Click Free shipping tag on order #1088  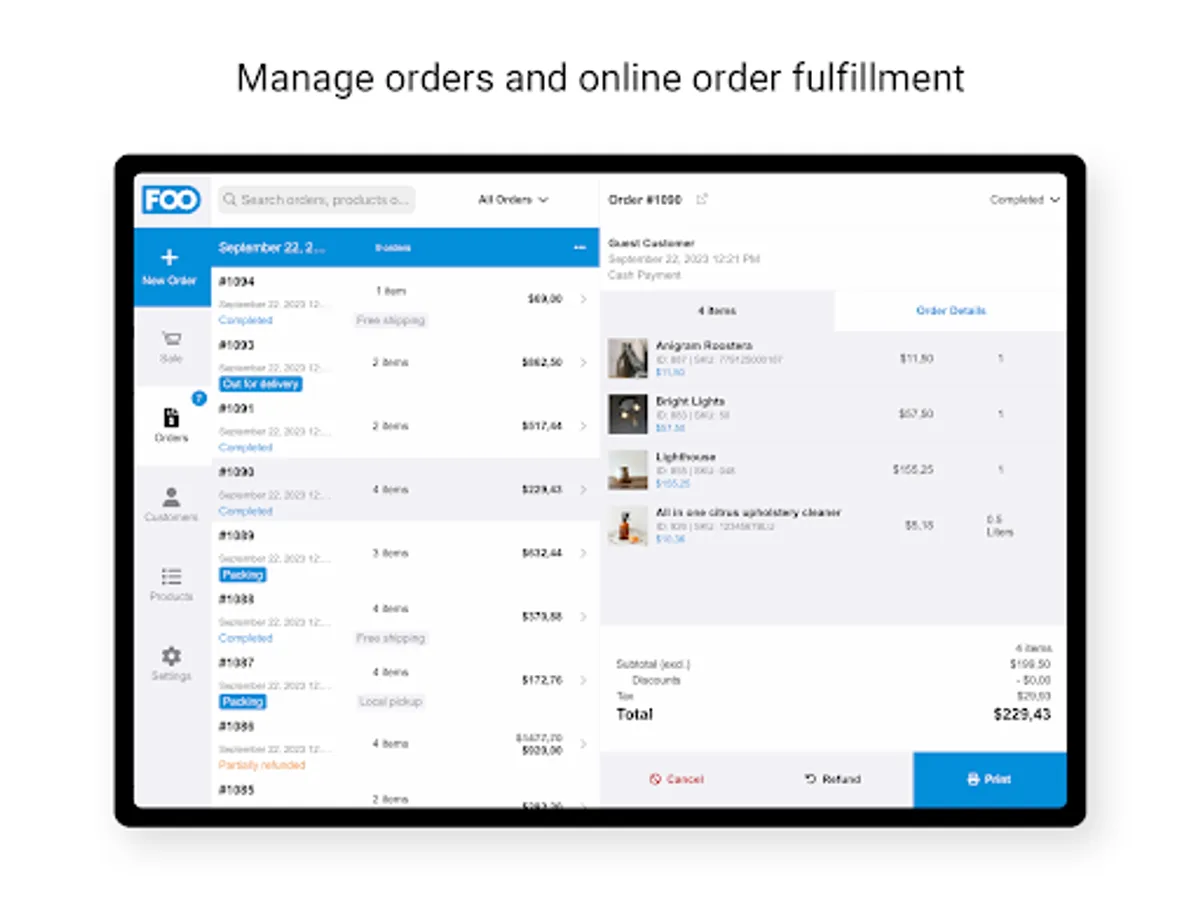coord(391,638)
